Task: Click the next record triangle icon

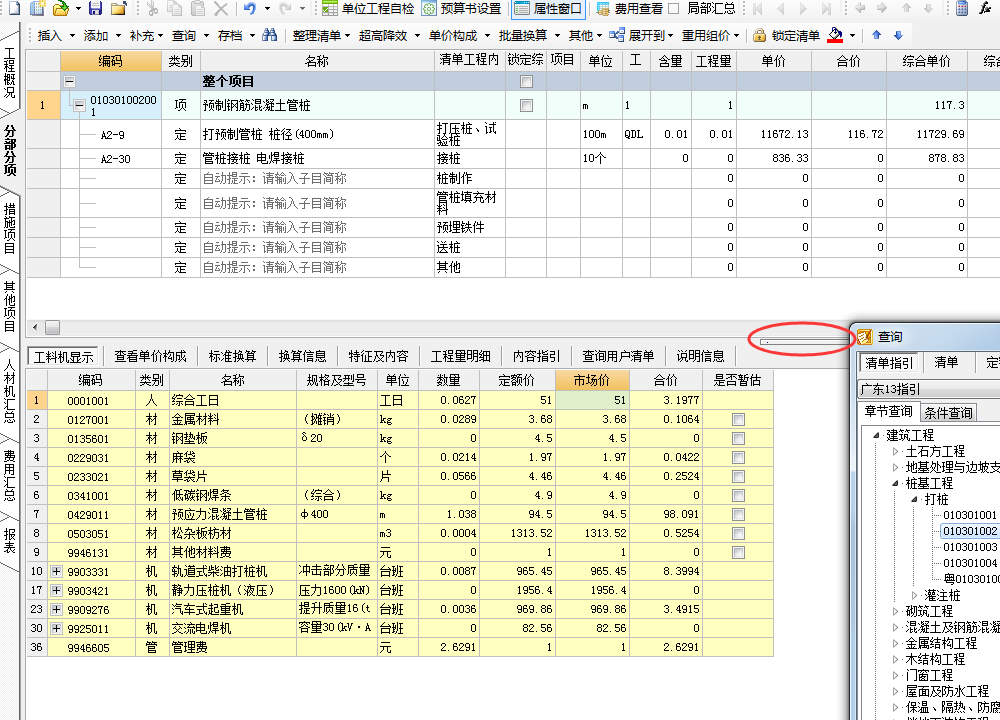Action: [x=803, y=8]
